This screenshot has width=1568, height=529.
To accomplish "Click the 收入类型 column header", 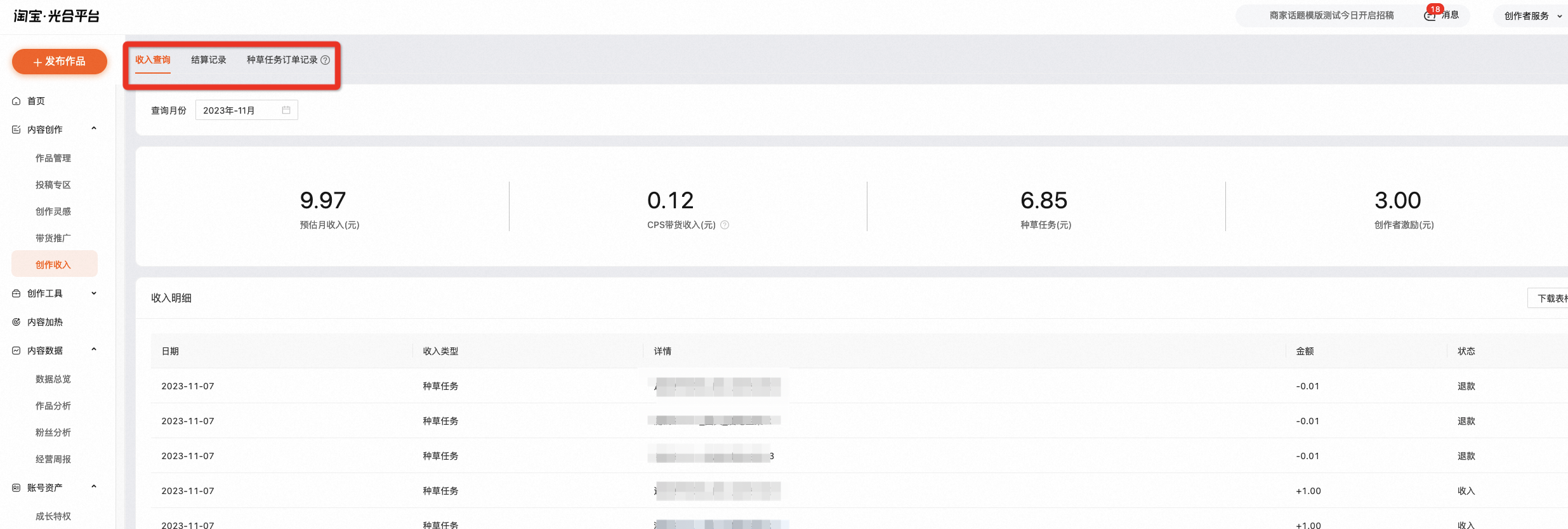I will [441, 351].
